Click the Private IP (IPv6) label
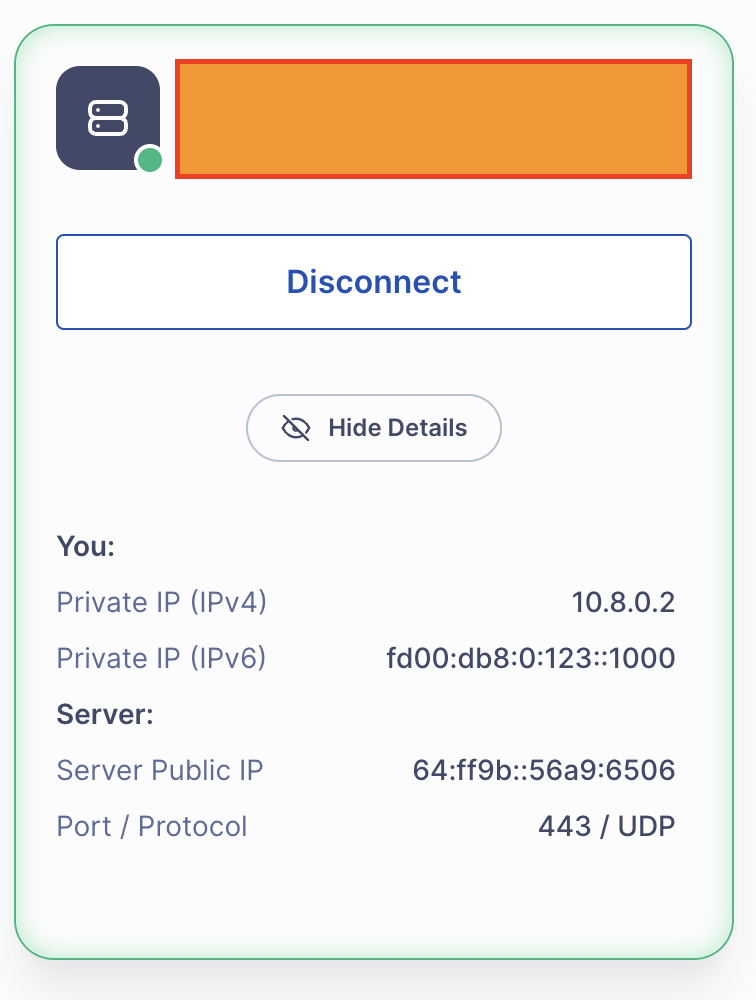 click(x=162, y=659)
